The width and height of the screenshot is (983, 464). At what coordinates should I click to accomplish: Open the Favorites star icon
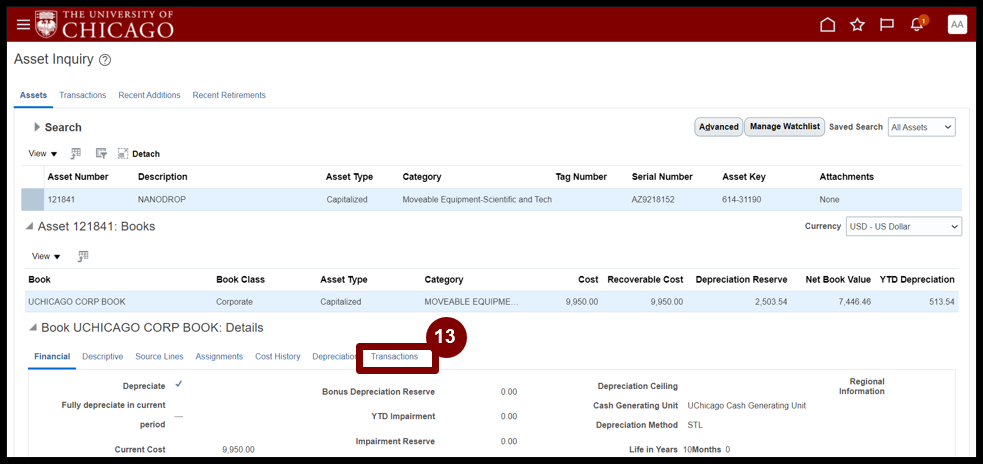pyautogui.click(x=857, y=24)
